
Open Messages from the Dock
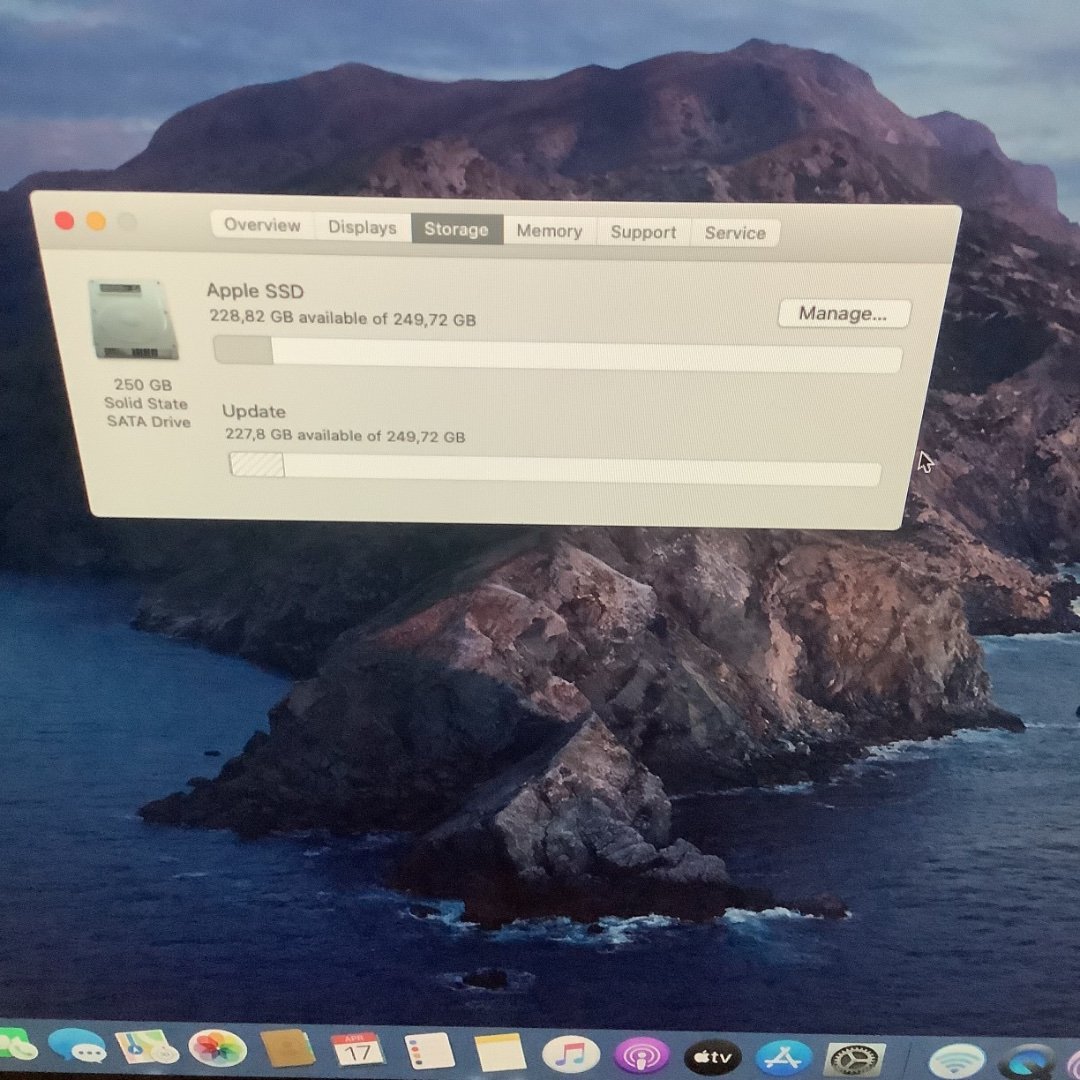click(77, 1046)
